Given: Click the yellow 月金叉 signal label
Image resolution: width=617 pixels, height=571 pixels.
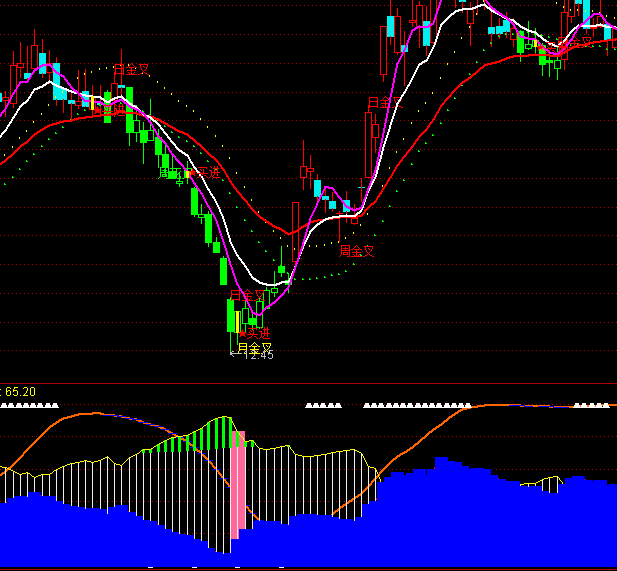Looking at the screenshot, I should 255,347.
